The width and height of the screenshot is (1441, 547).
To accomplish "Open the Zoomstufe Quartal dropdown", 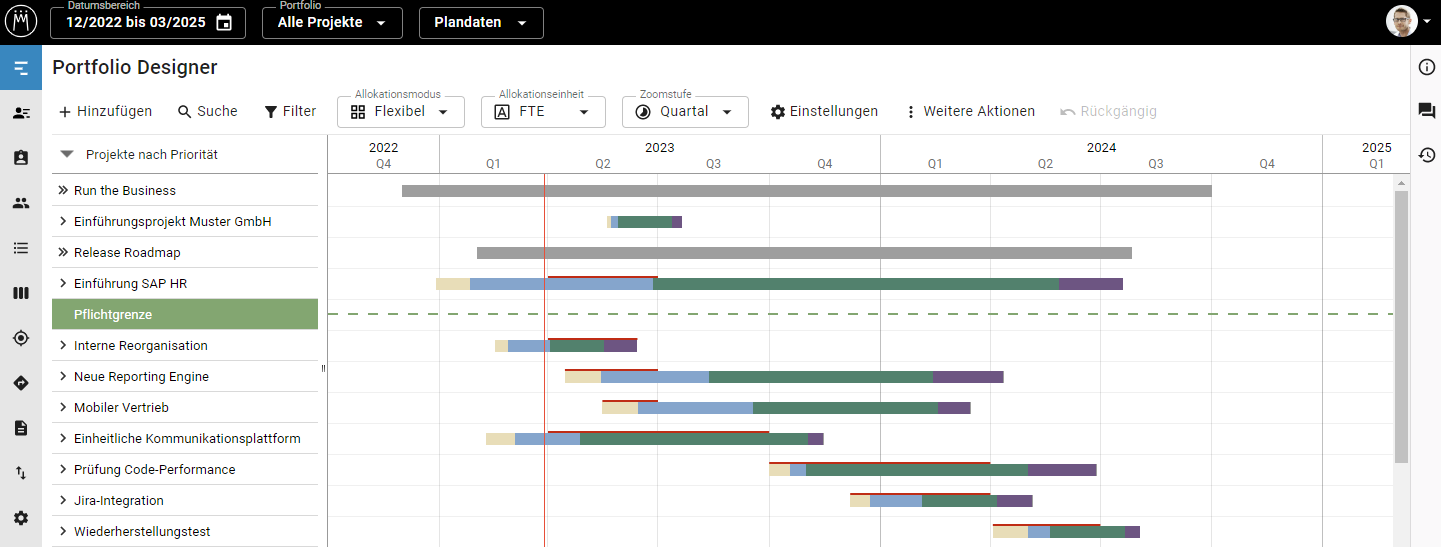I will (685, 112).
